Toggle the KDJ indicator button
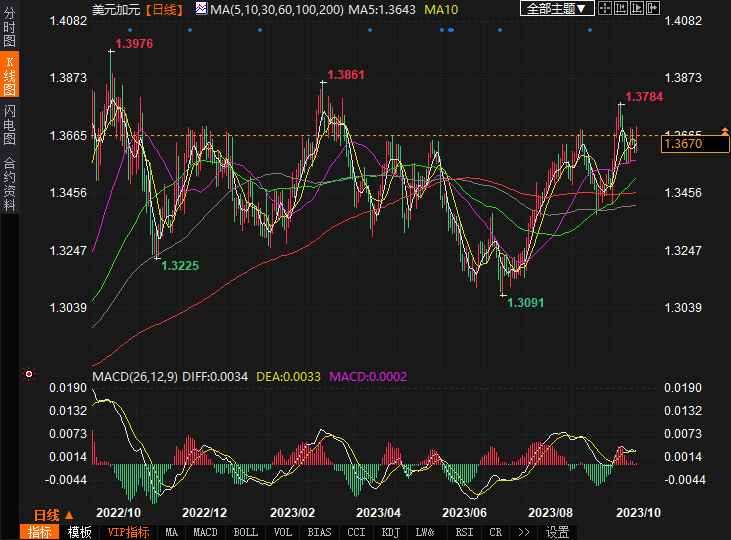731x540 pixels. coord(391,532)
